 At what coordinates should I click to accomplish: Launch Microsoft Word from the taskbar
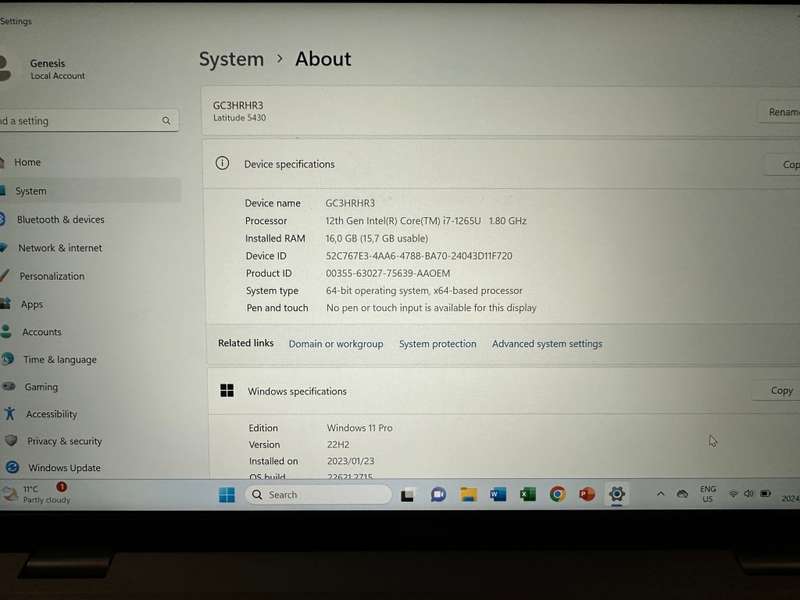tap(498, 494)
